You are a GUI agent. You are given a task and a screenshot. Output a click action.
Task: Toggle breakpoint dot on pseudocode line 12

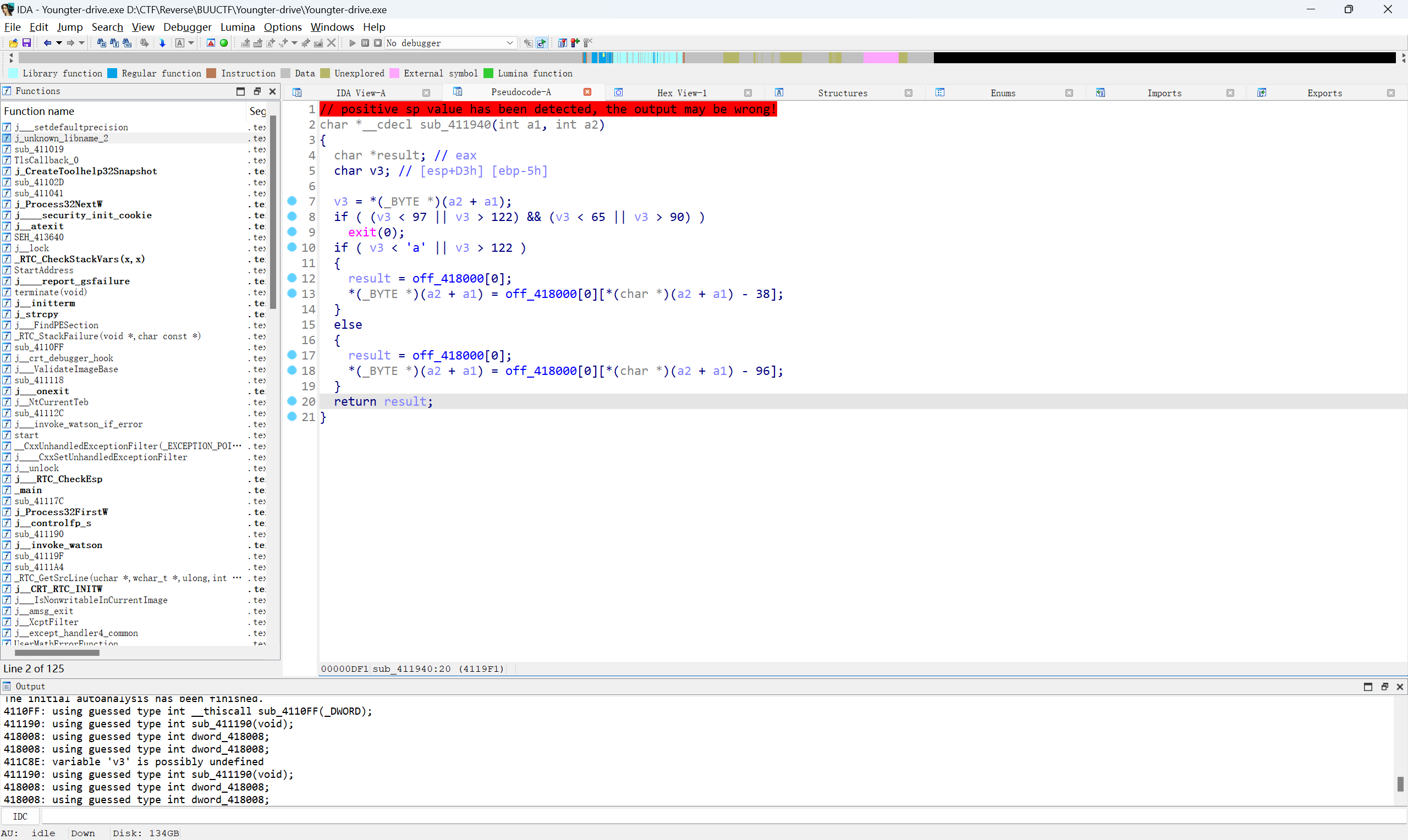tap(292, 278)
